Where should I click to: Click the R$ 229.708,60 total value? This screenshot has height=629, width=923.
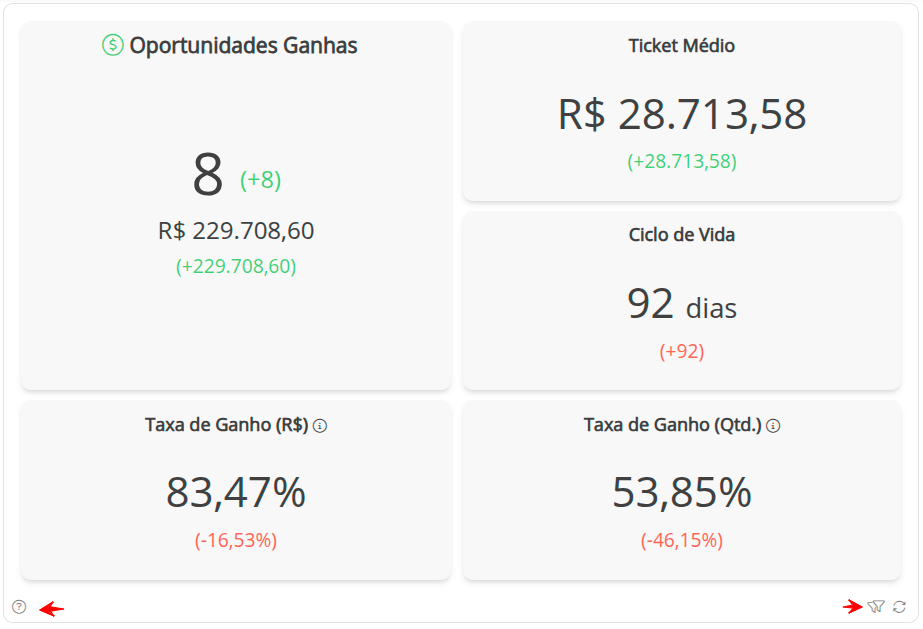point(236,231)
